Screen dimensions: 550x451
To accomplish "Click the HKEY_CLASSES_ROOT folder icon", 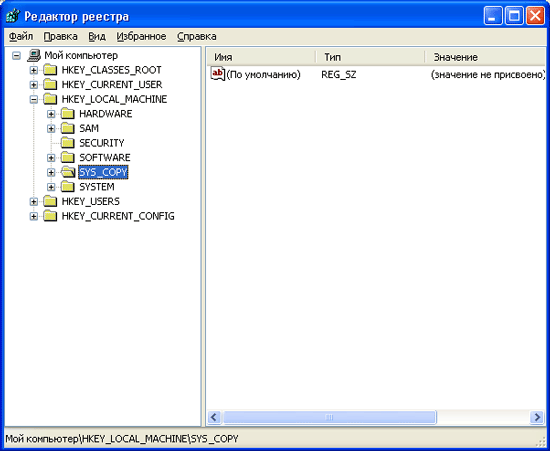I will [x=50, y=70].
